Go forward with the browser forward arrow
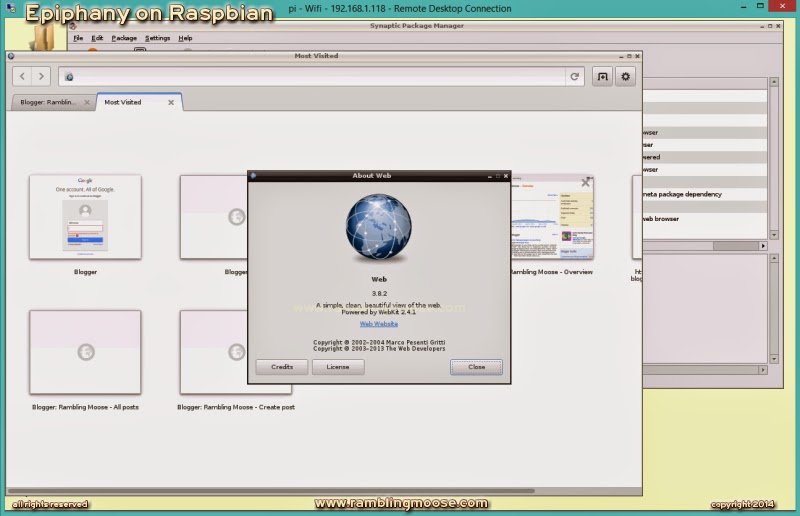Image resolution: width=800 pixels, height=516 pixels. [x=41, y=77]
